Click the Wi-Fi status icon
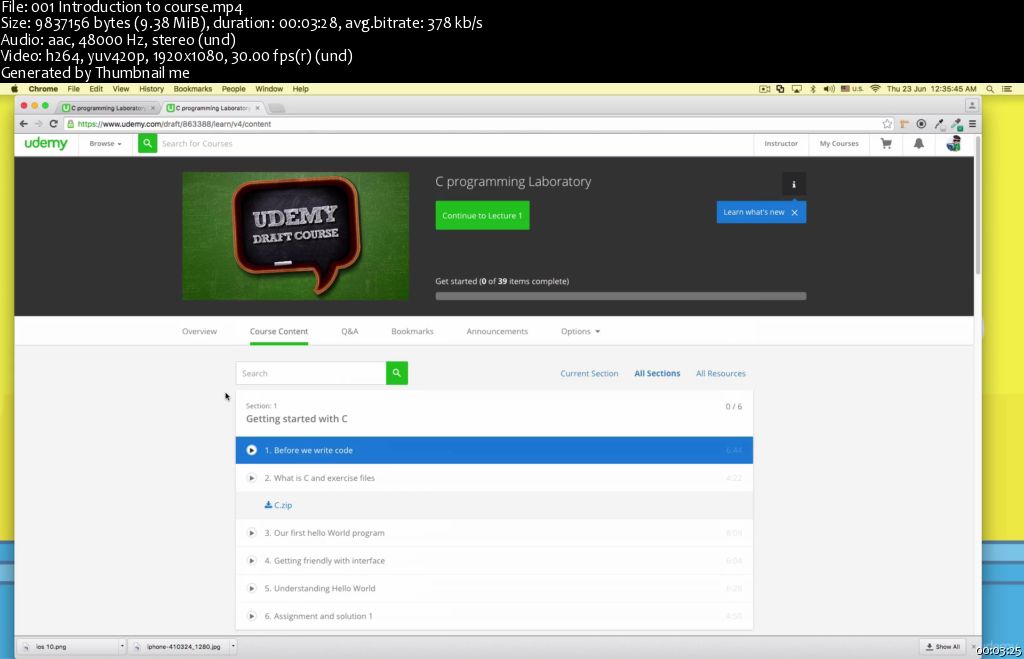The image size is (1024, 659). pyautogui.click(x=875, y=89)
